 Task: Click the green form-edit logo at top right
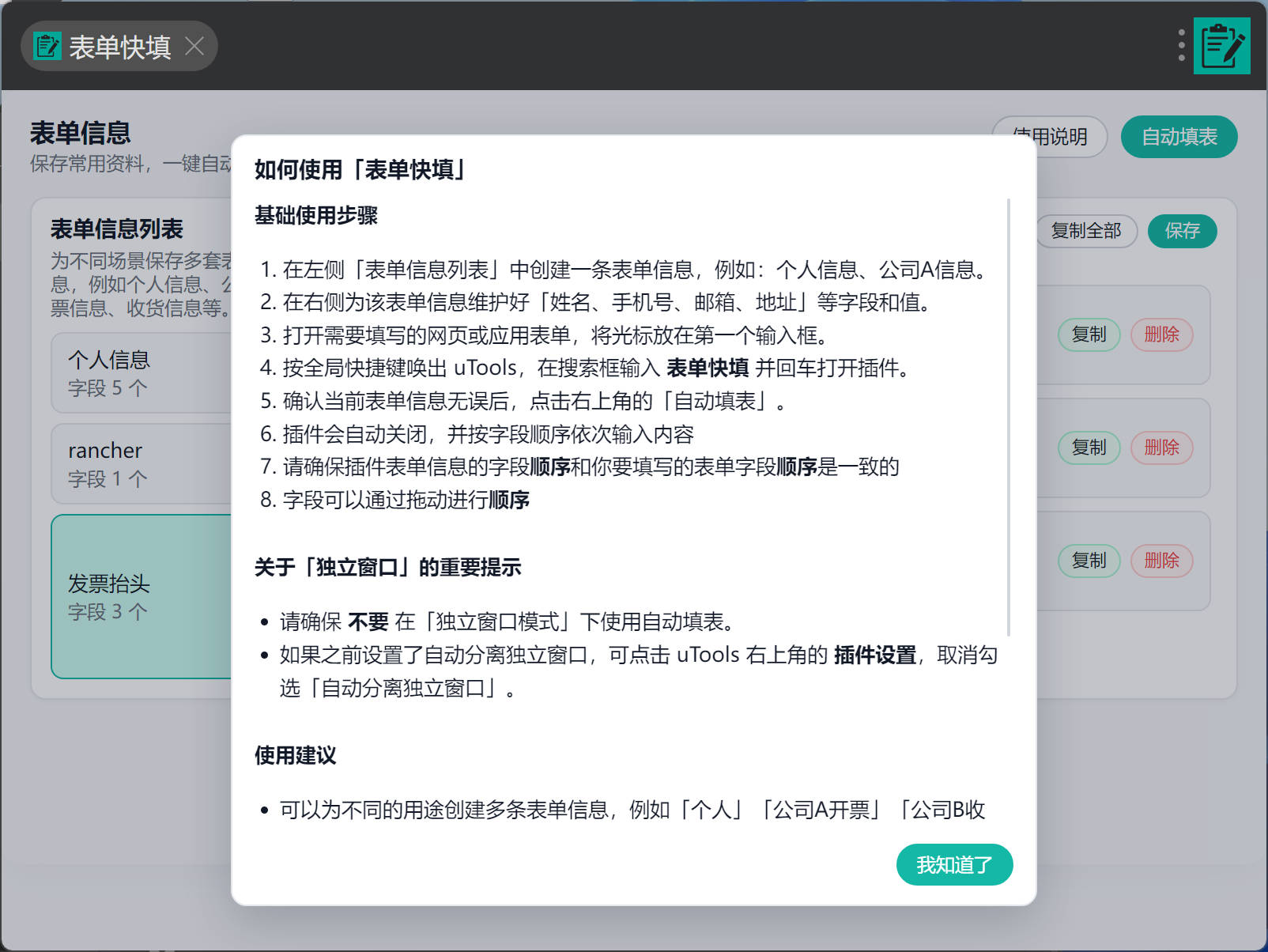(x=1221, y=46)
